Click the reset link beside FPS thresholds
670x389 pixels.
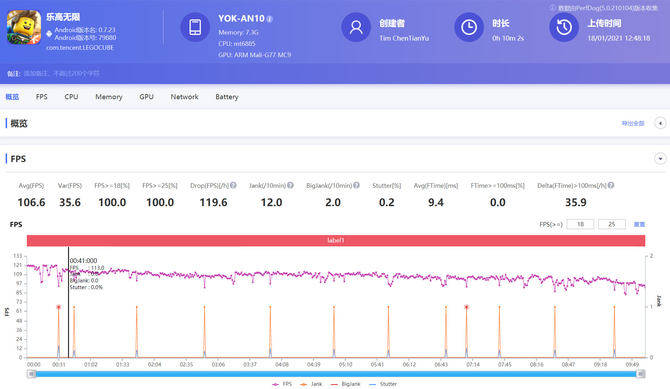pos(639,224)
